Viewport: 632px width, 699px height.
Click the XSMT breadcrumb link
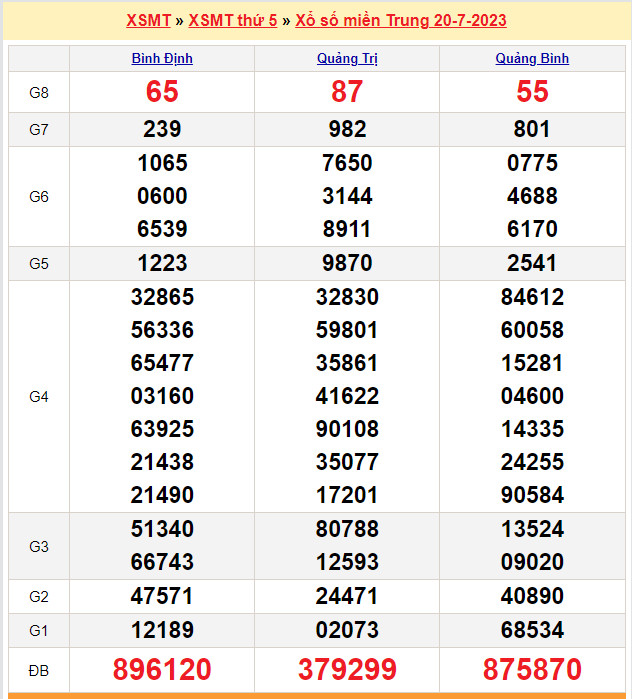tap(148, 20)
